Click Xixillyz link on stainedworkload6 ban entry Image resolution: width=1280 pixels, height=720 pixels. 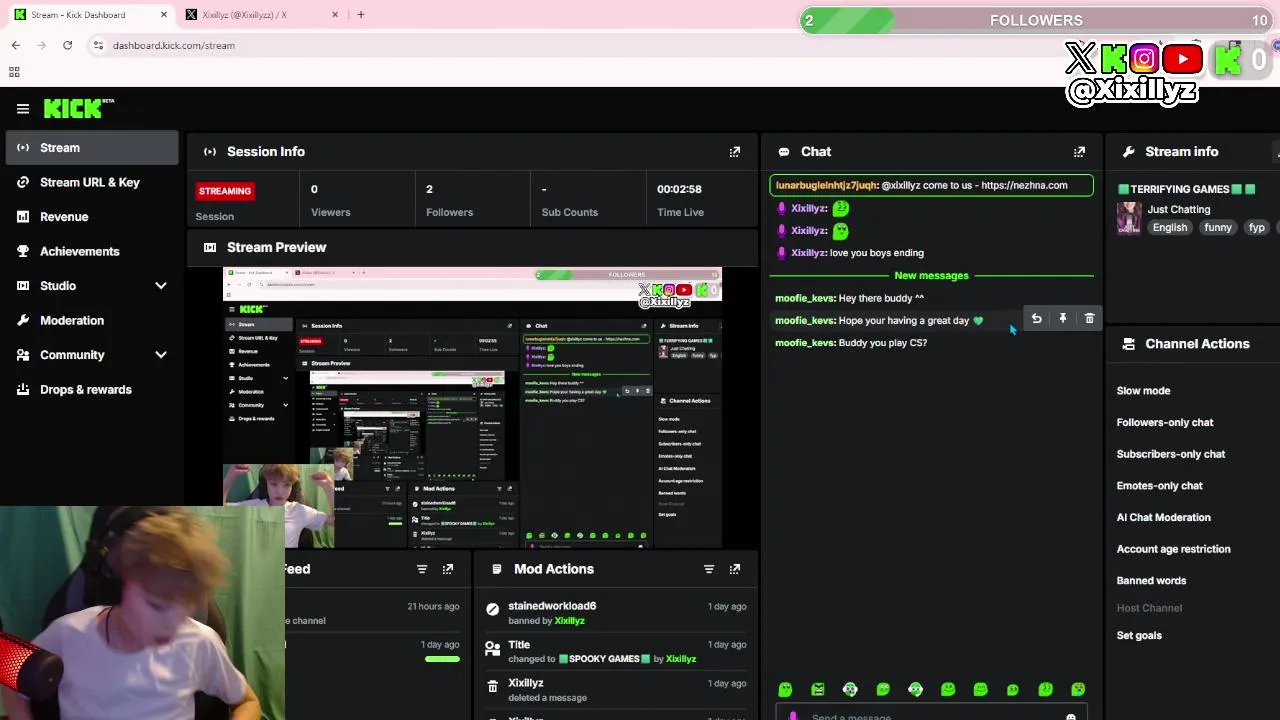[x=570, y=621]
